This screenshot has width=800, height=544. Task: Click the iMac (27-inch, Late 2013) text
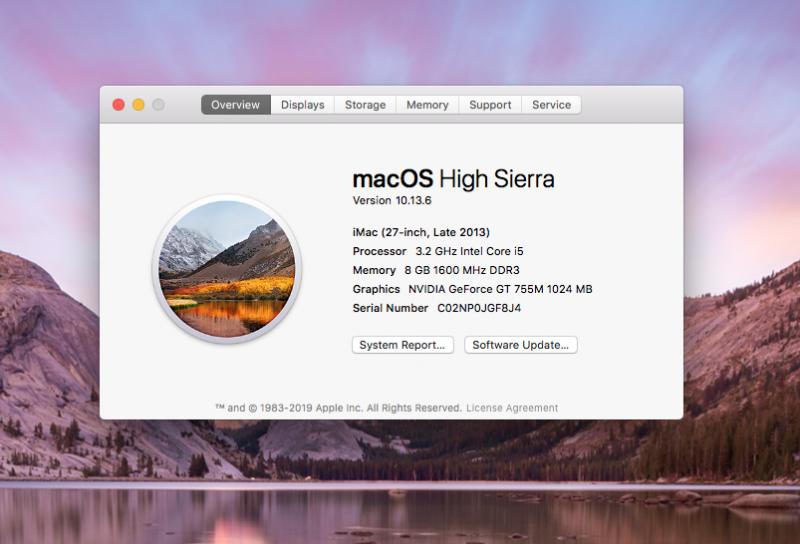point(421,232)
